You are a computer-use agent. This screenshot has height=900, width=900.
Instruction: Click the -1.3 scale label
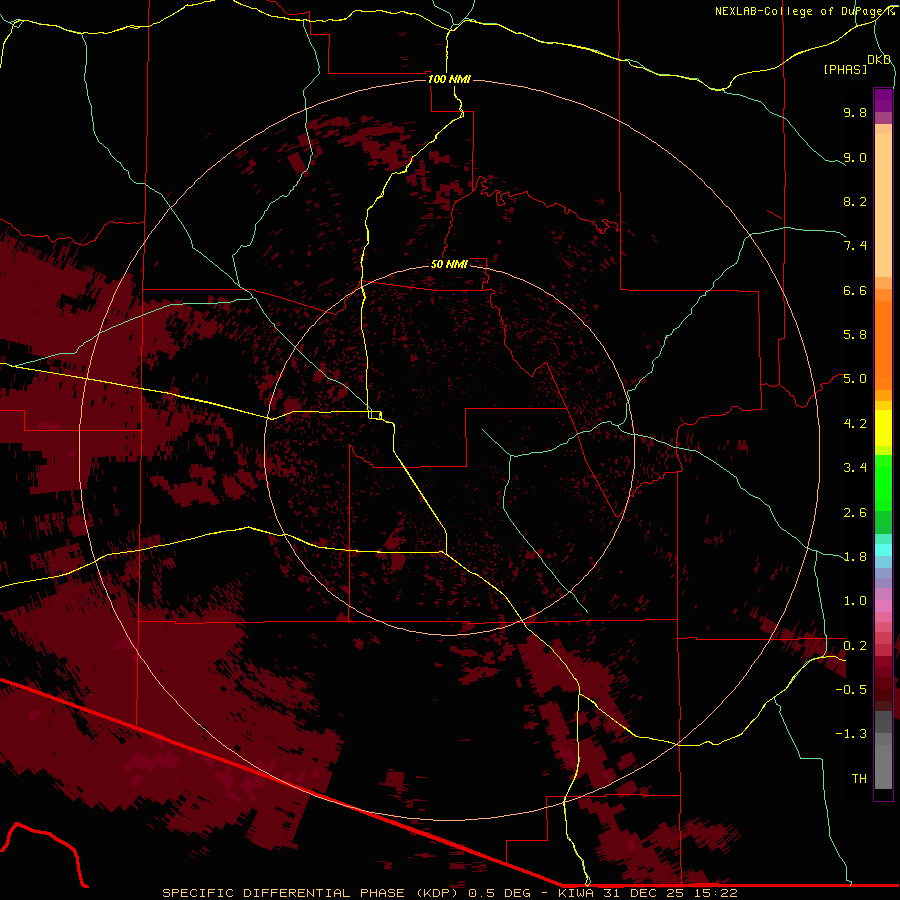851,734
